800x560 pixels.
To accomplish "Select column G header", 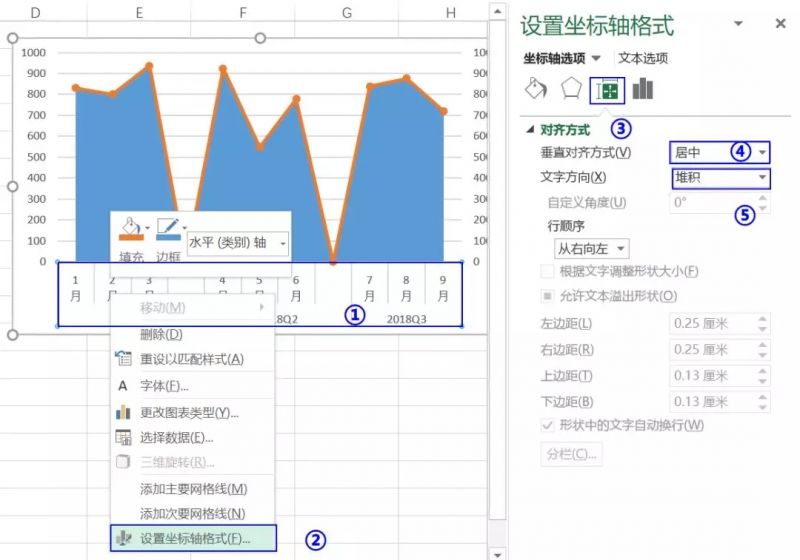I will tap(347, 13).
